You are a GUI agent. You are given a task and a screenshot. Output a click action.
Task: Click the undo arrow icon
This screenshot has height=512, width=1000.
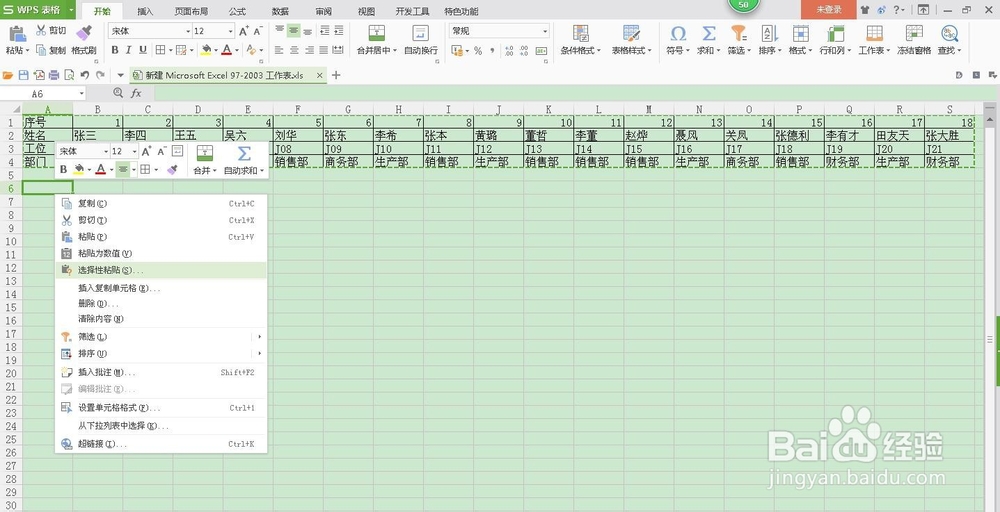pos(85,75)
